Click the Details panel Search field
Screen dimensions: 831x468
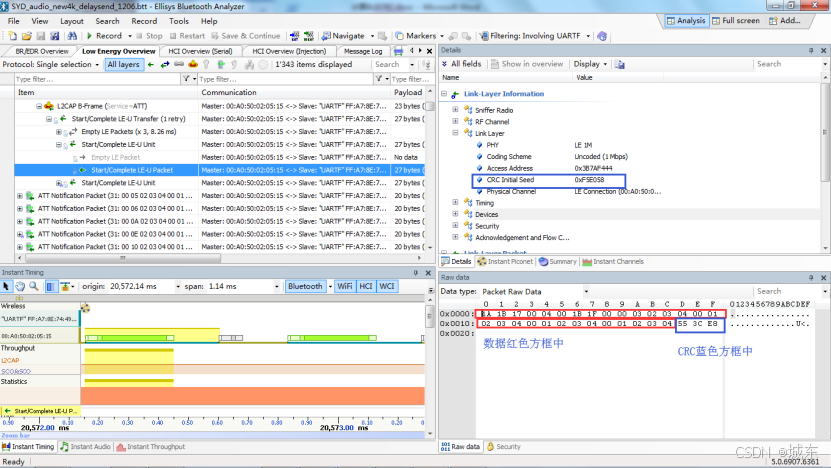pyautogui.click(x=789, y=64)
